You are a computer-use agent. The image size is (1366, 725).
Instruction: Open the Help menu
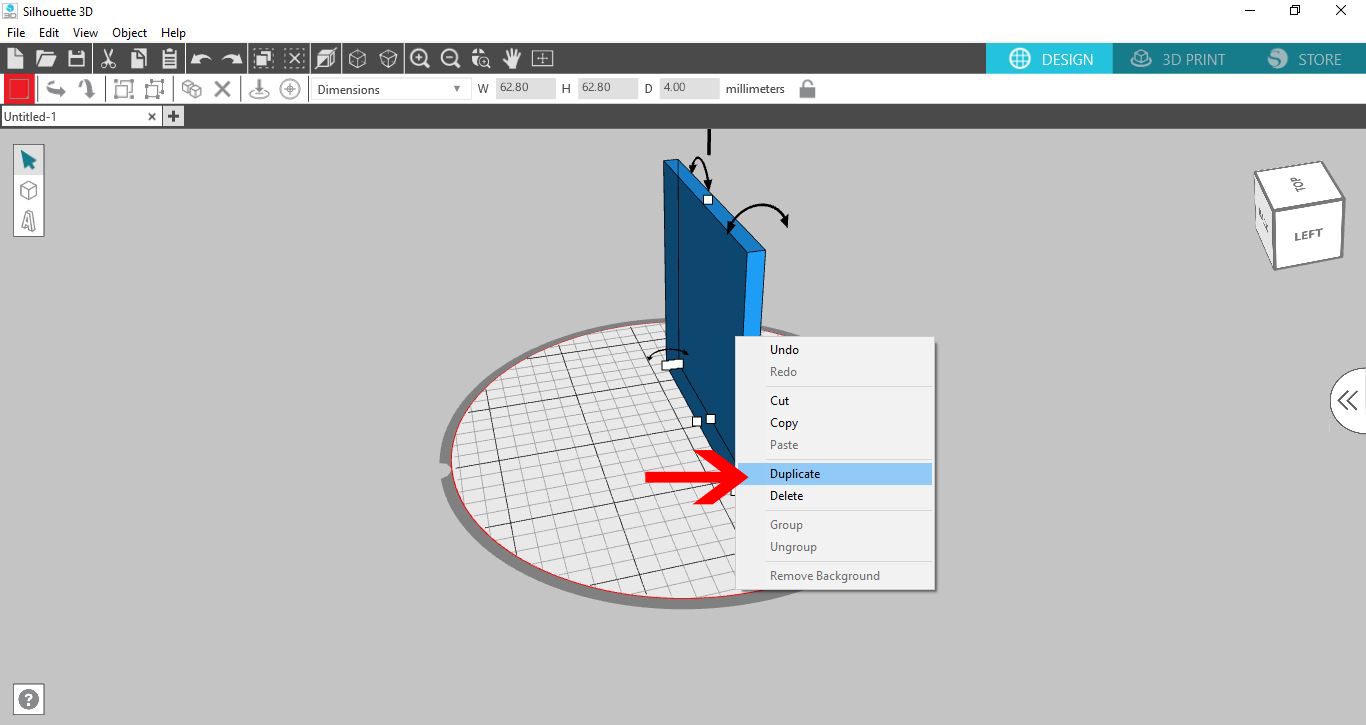point(173,33)
